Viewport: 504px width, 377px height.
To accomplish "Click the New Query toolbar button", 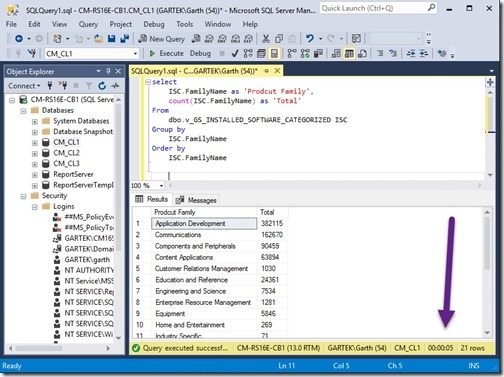I will click(162, 39).
